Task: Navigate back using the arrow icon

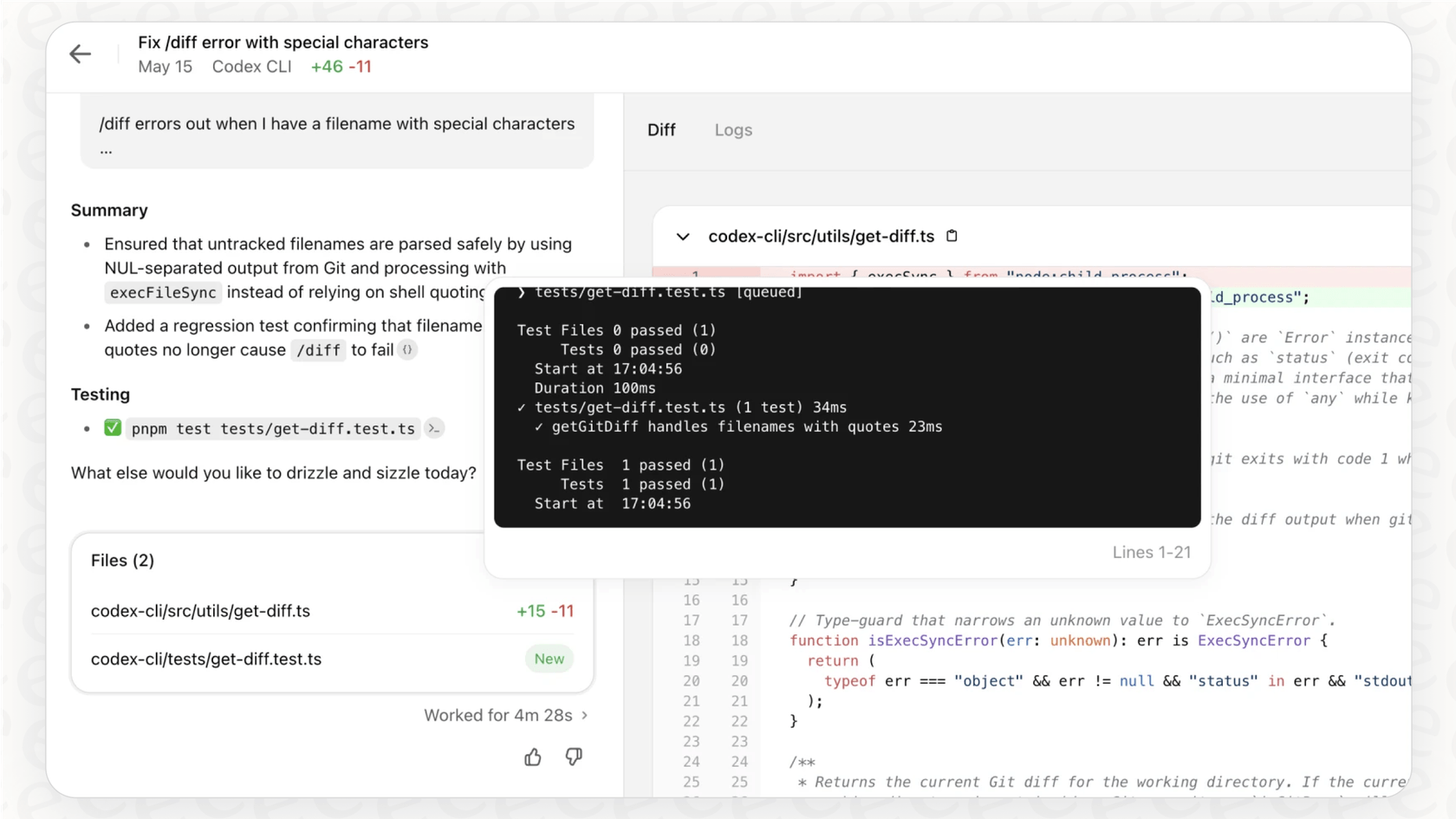Action: tap(80, 54)
